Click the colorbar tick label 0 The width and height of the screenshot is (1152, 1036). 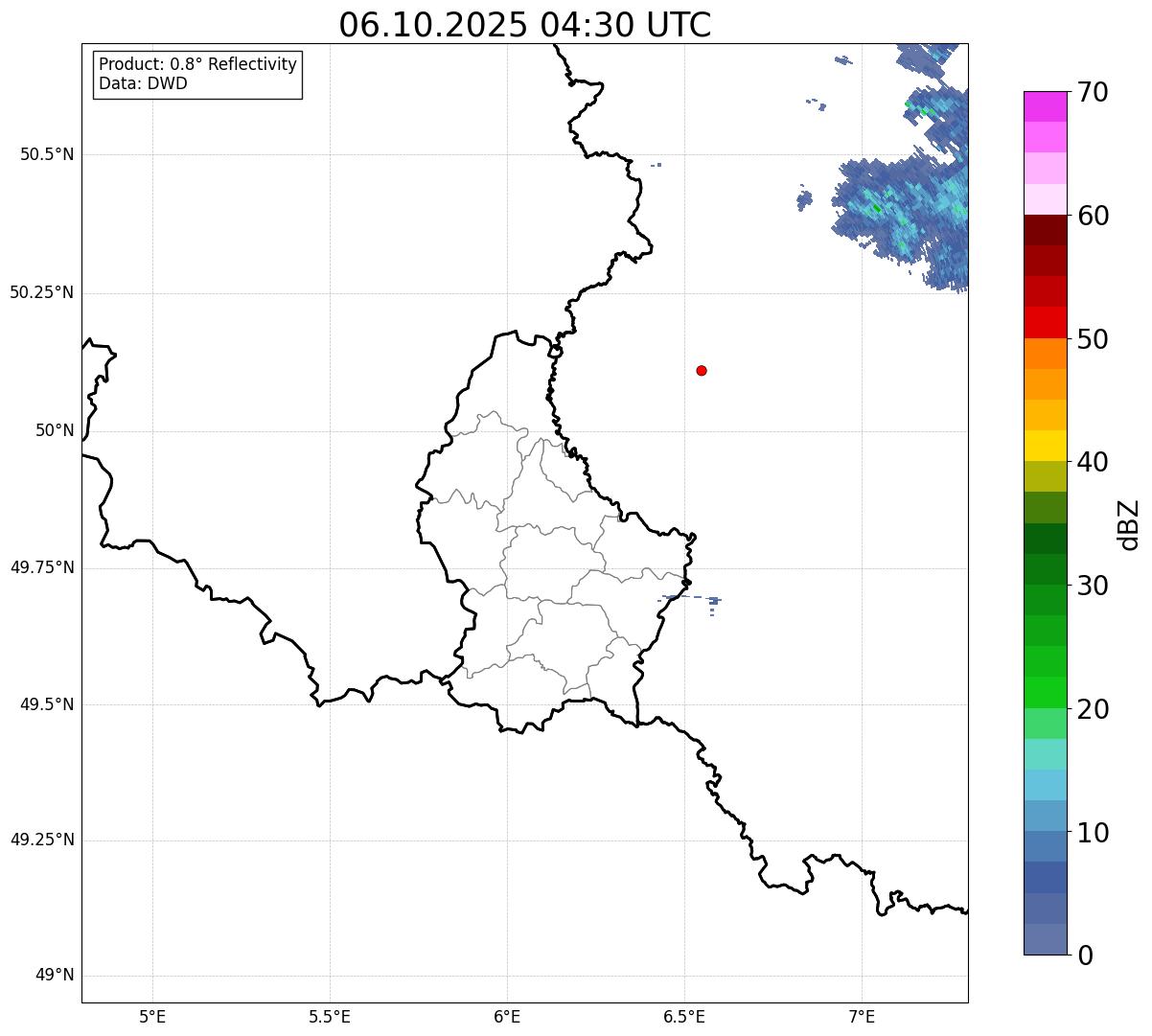pos(1085,955)
